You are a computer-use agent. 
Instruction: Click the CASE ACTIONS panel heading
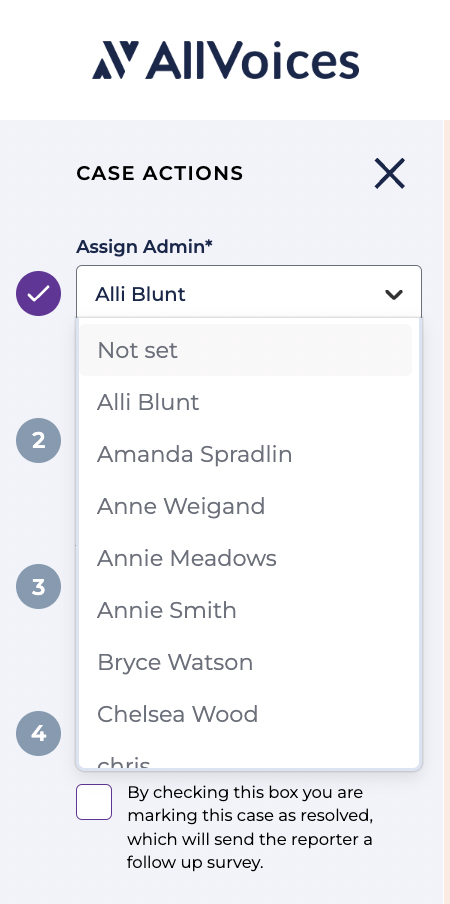point(160,173)
